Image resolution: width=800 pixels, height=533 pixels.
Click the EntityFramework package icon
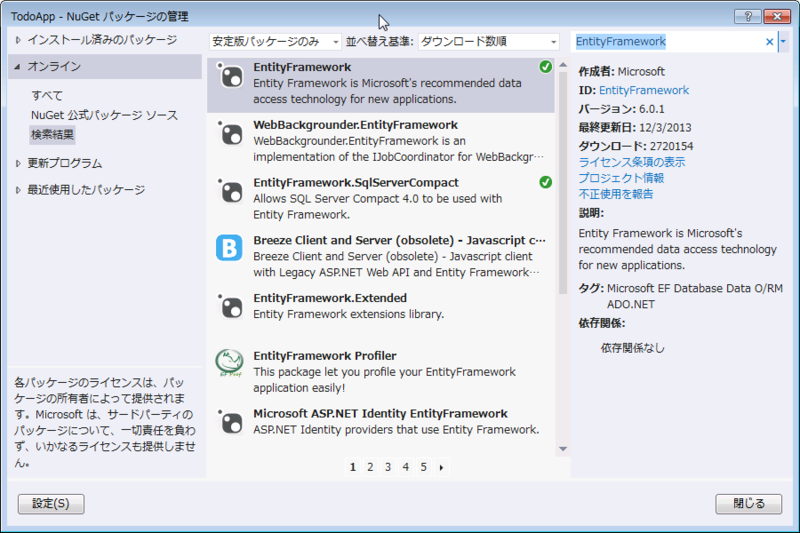230,76
